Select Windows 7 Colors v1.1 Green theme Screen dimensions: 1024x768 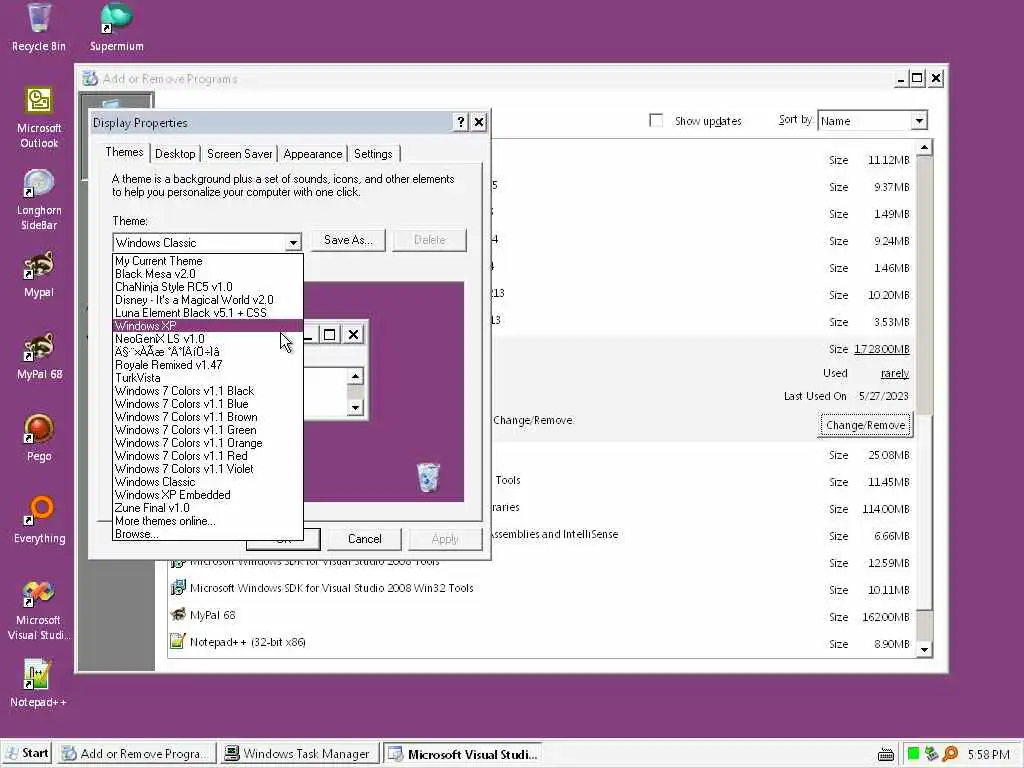(208, 430)
